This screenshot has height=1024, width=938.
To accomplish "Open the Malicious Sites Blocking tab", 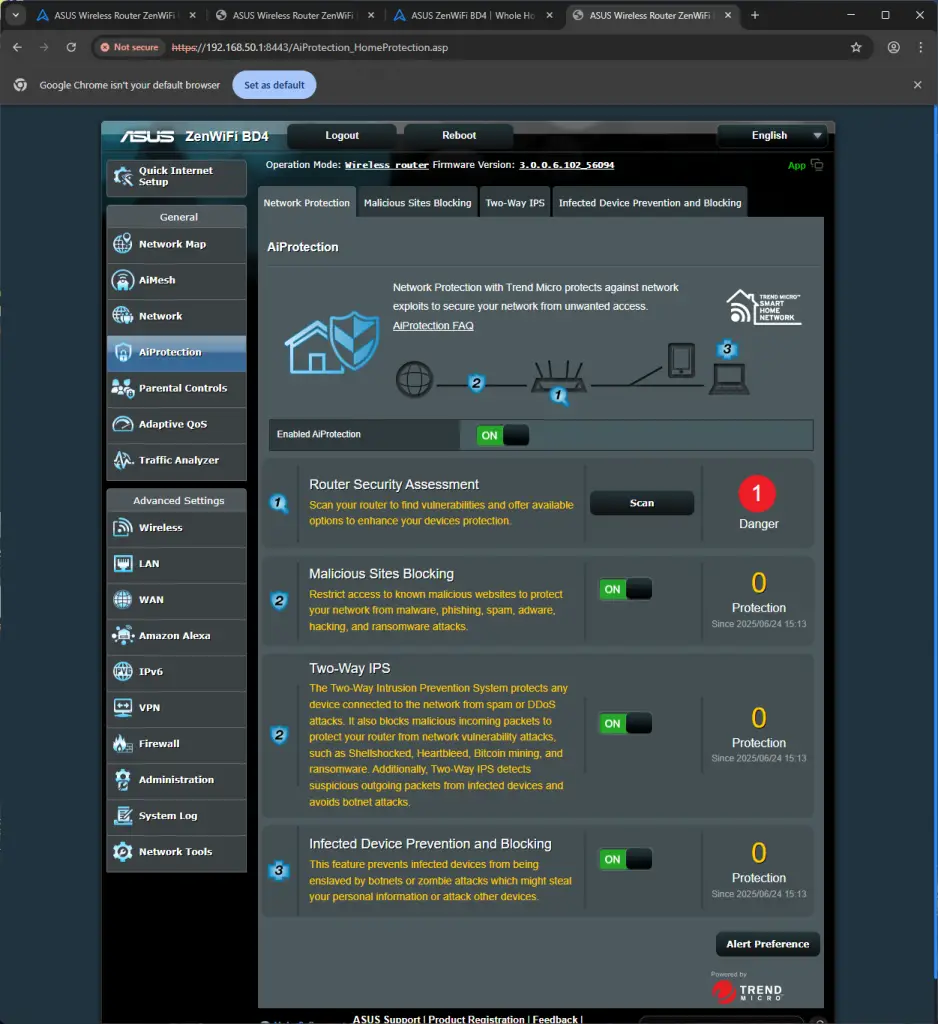I will coord(417,202).
